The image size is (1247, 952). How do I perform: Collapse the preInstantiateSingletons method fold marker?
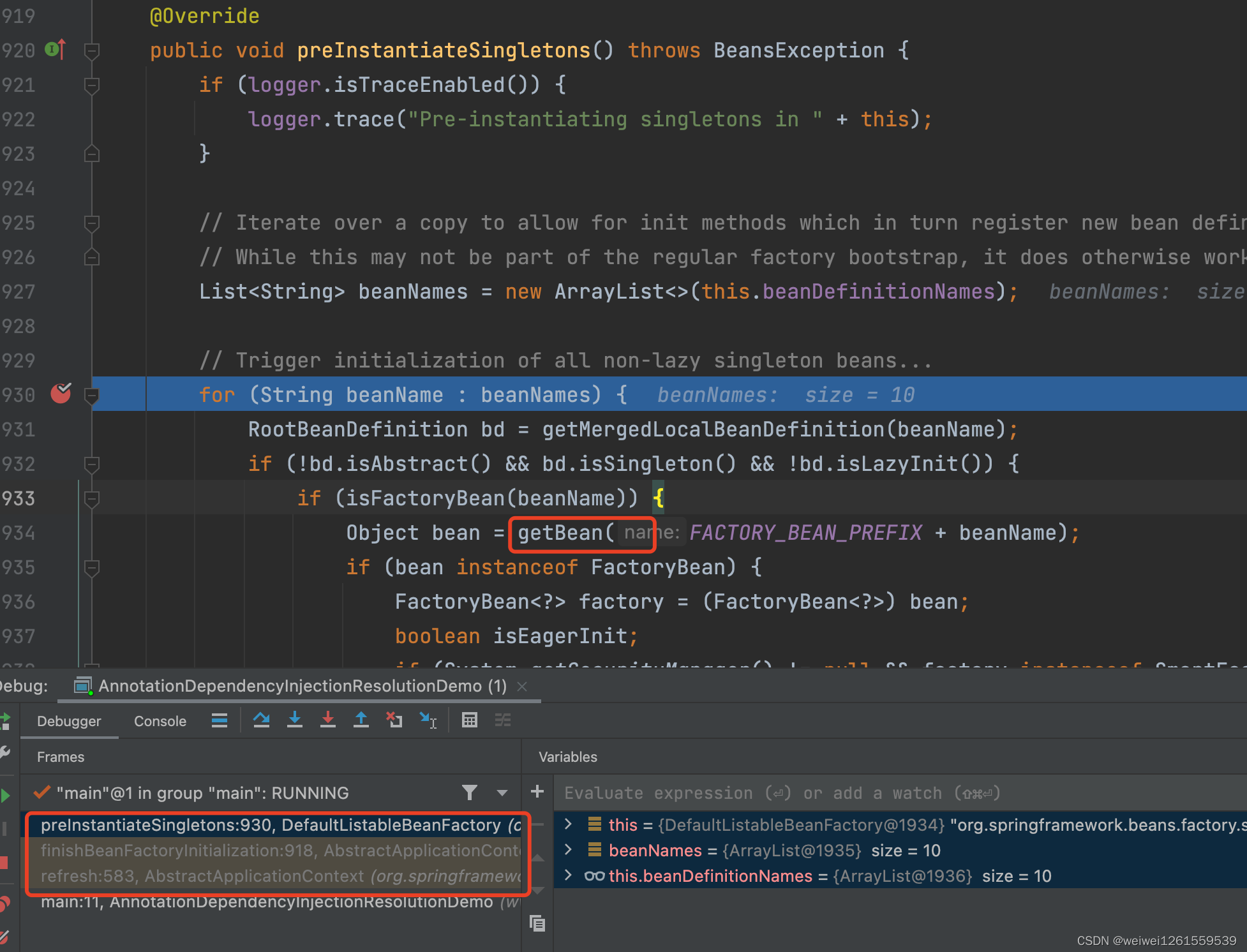click(x=92, y=50)
